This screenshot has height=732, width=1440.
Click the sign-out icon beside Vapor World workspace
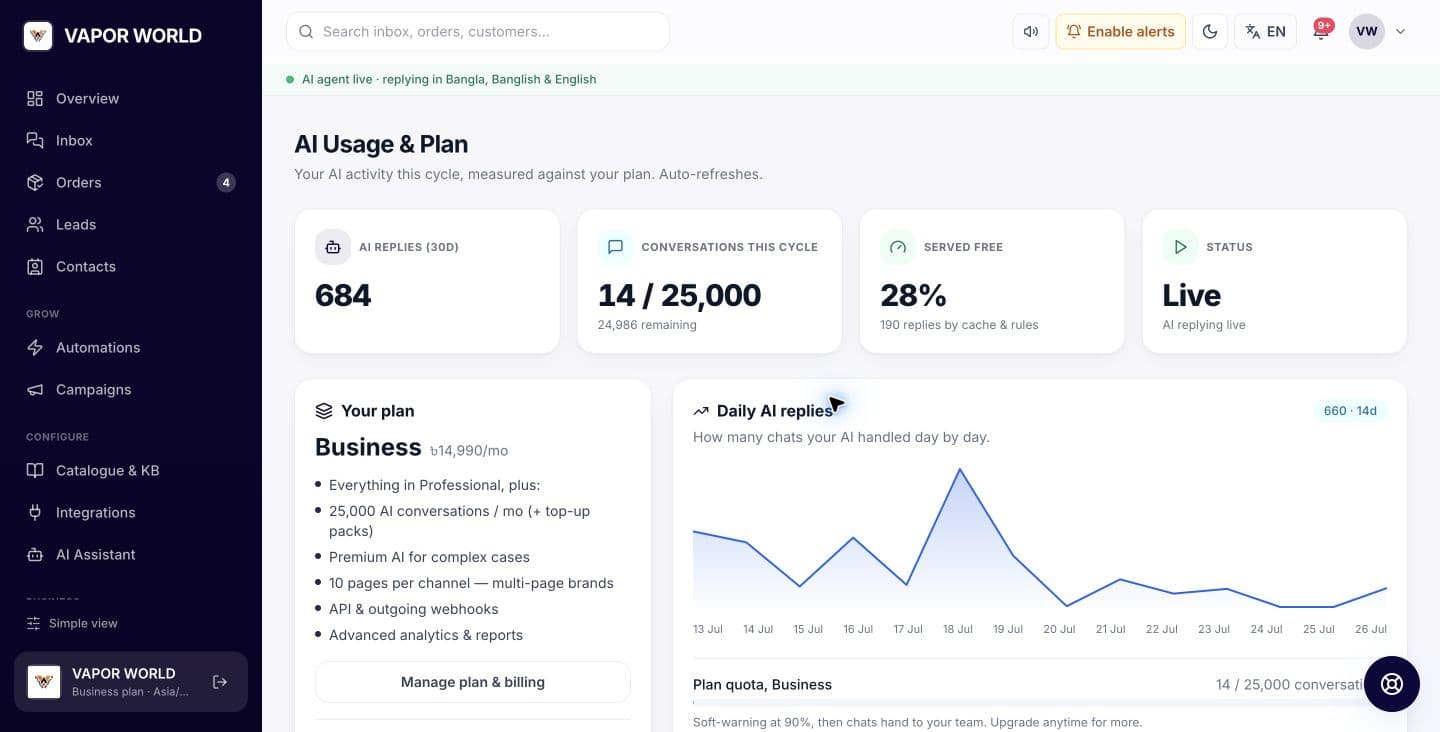point(220,682)
